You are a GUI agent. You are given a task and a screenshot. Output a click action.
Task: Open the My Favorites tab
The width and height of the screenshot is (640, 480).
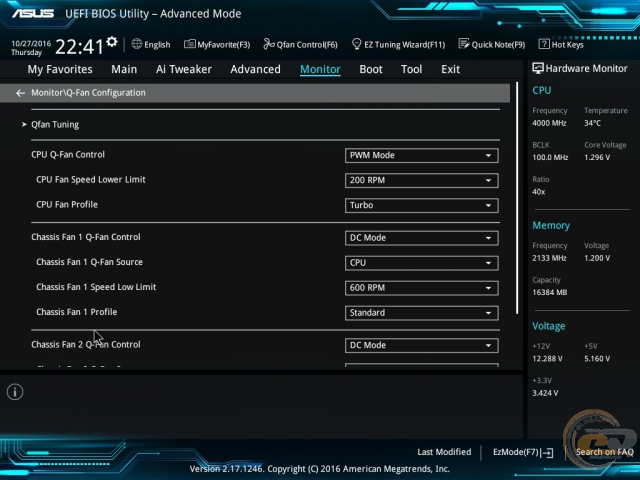coord(60,69)
